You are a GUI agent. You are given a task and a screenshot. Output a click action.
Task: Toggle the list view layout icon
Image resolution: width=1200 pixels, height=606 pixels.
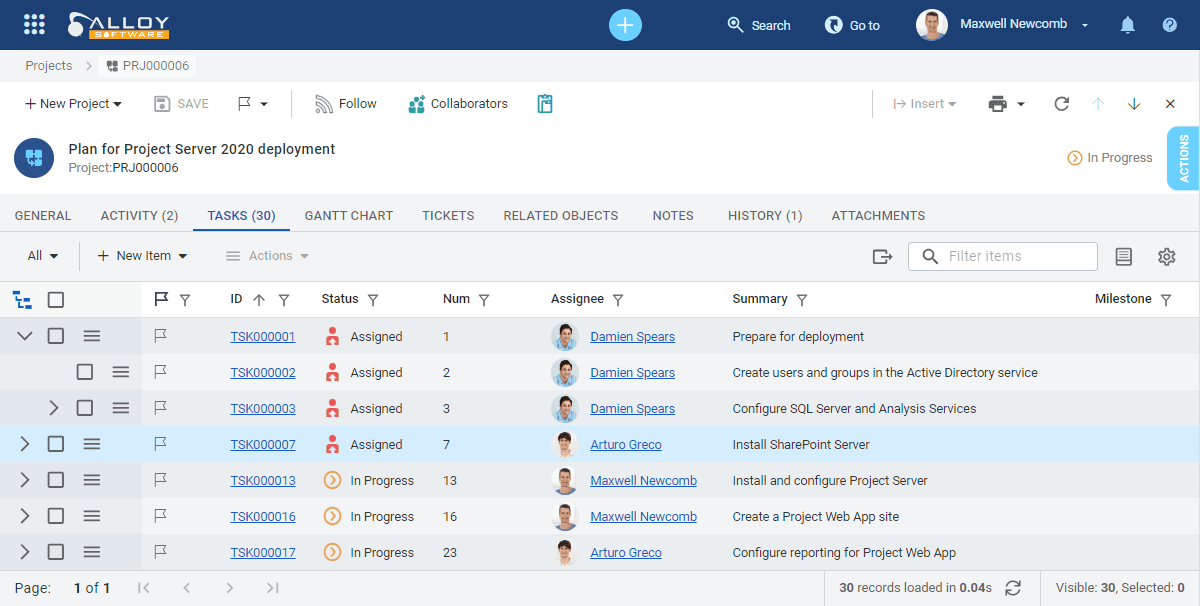click(1124, 257)
